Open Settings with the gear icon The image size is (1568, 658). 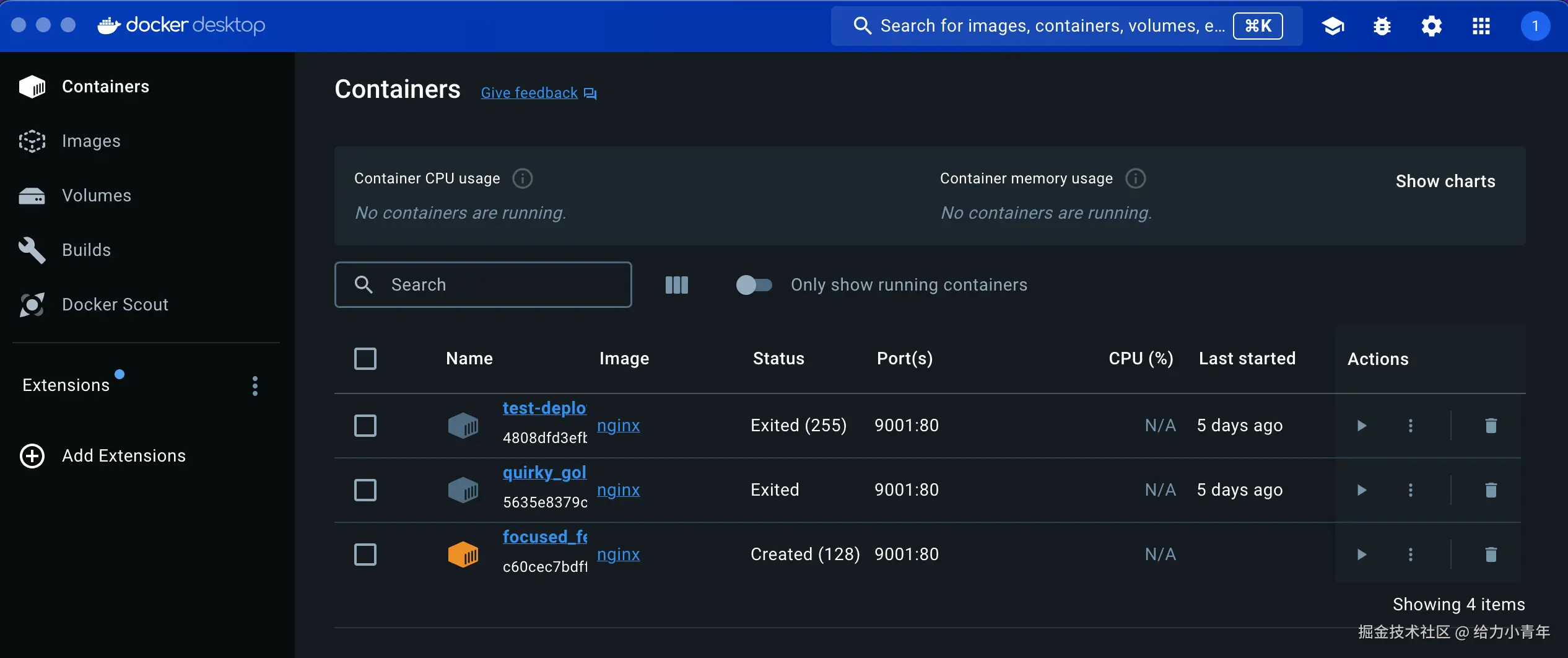[1431, 26]
